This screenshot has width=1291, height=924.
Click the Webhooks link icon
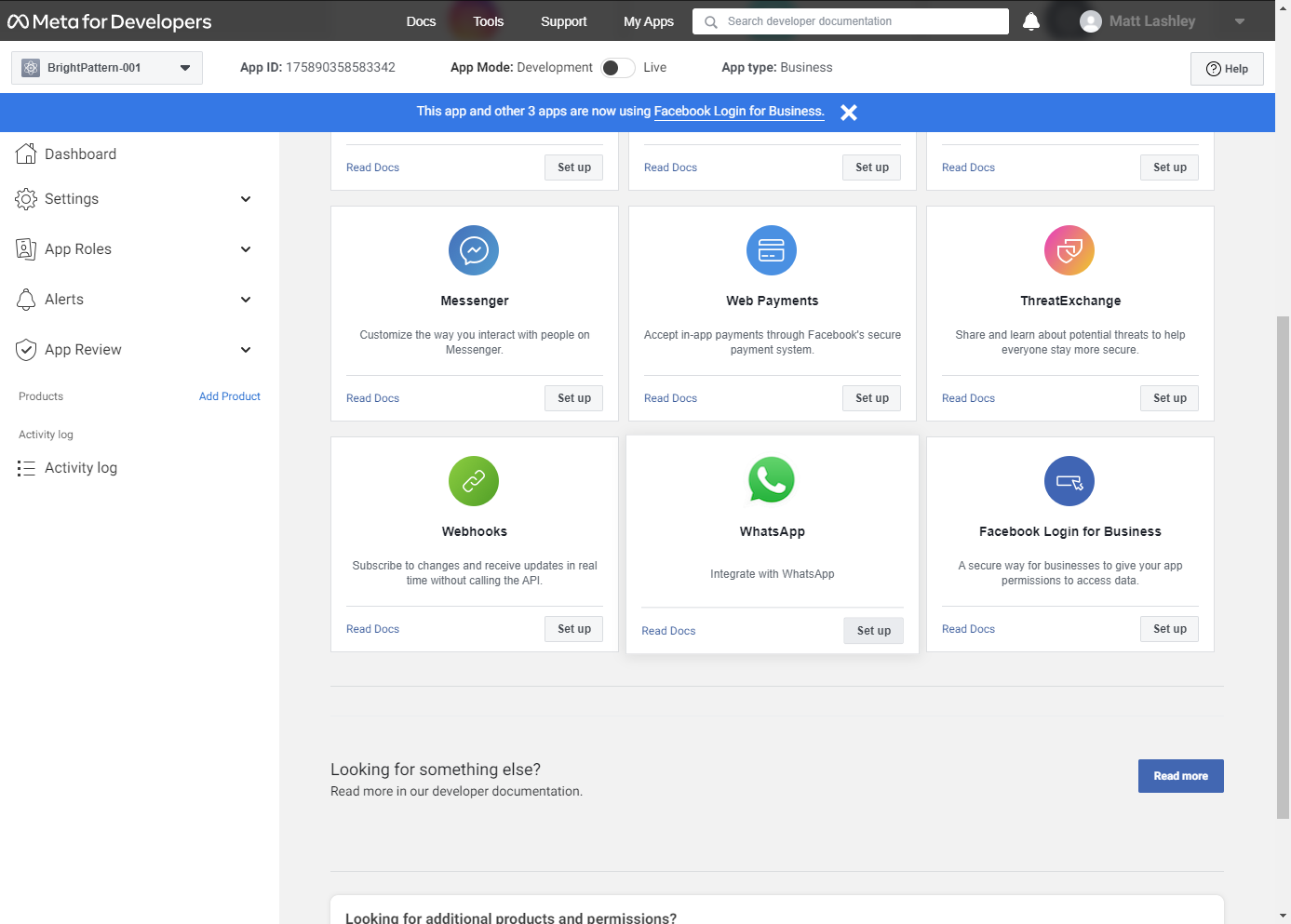tap(474, 481)
